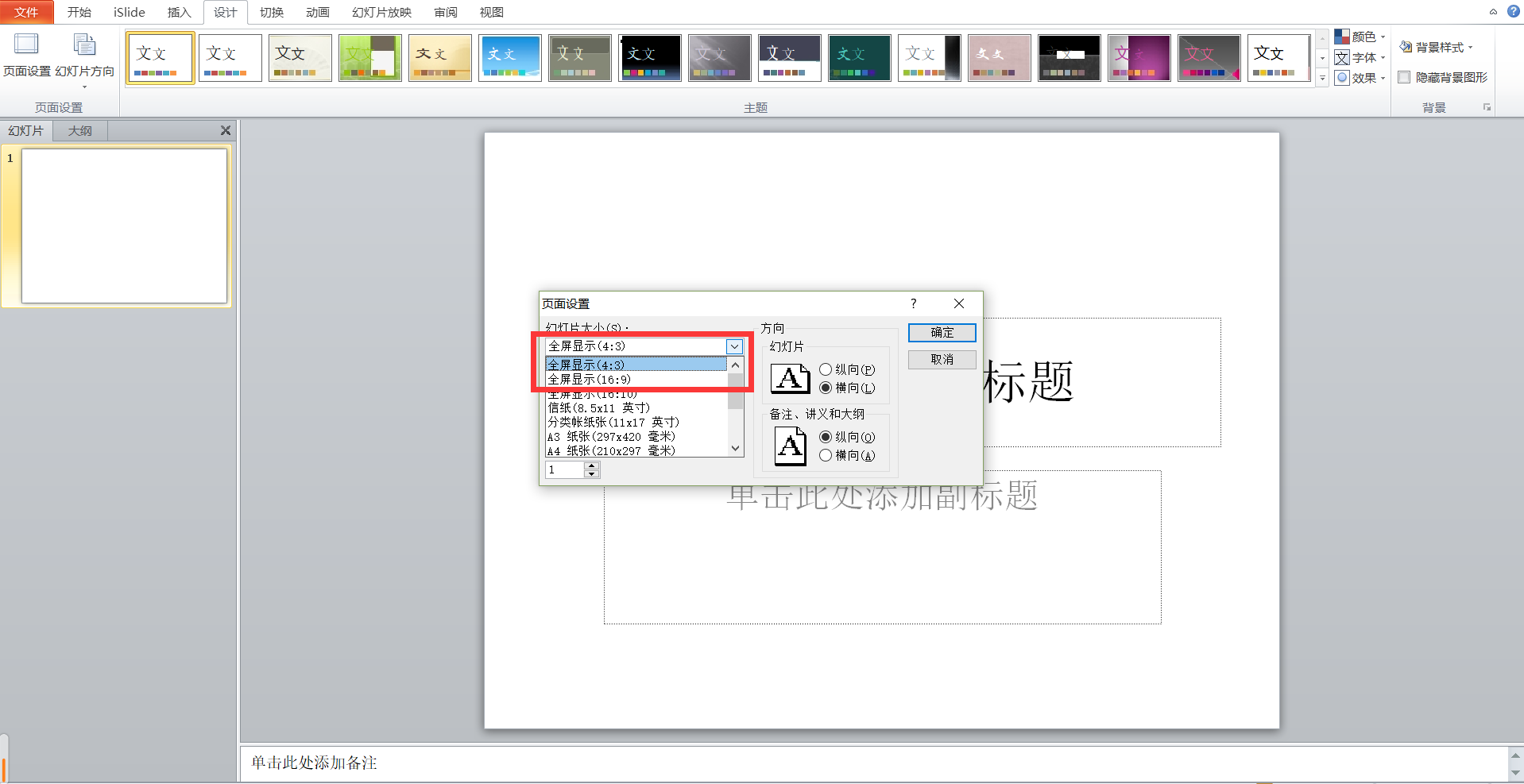The width and height of the screenshot is (1524, 784).
Task: Open the slide size dropdown in the dialog
Action: [x=733, y=346]
